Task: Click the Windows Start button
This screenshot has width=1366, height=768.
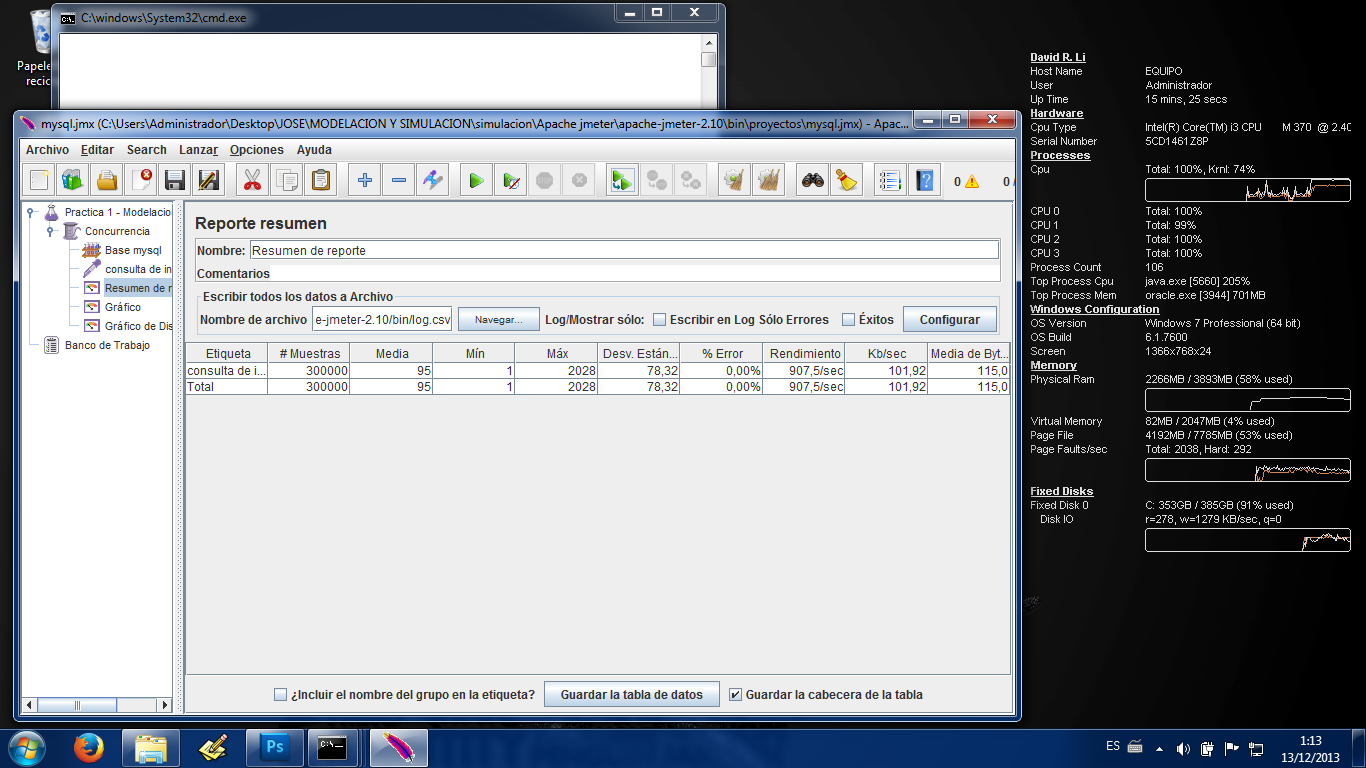Action: (x=25, y=747)
